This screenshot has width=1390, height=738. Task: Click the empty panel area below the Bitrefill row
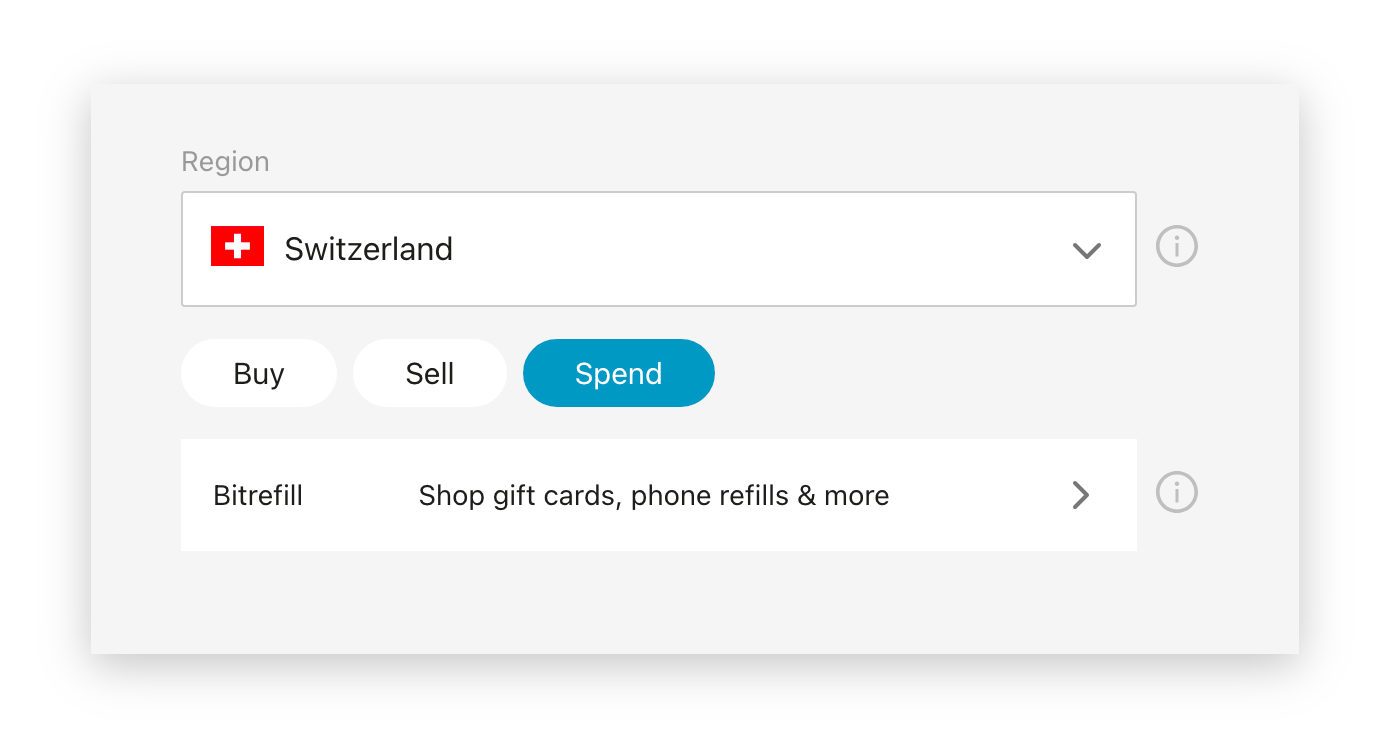pyautogui.click(x=658, y=602)
